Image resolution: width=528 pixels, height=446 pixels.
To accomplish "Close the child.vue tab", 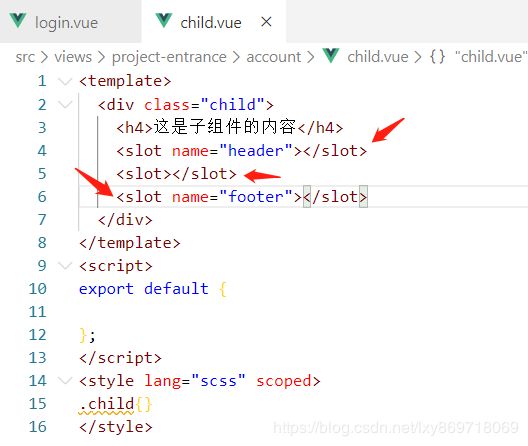I will coord(266,22).
